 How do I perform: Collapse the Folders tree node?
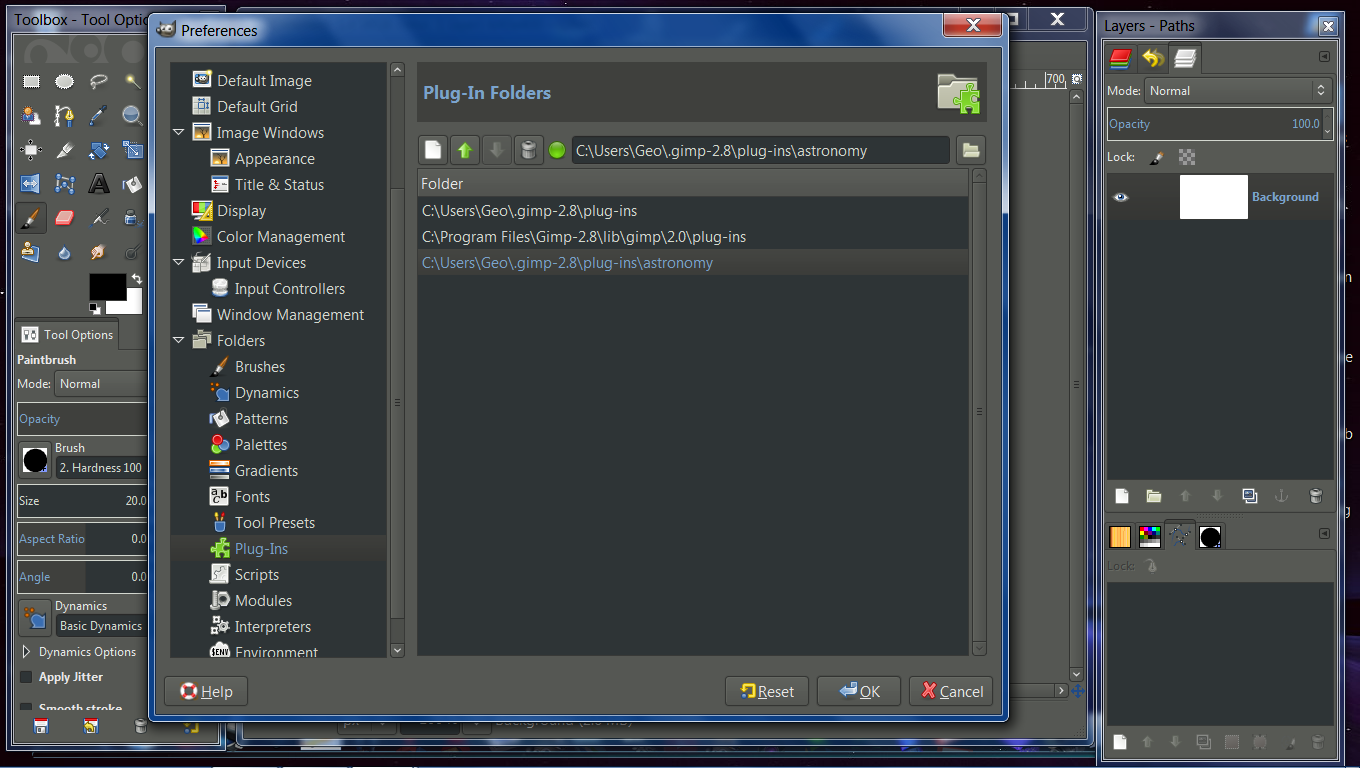(x=179, y=340)
